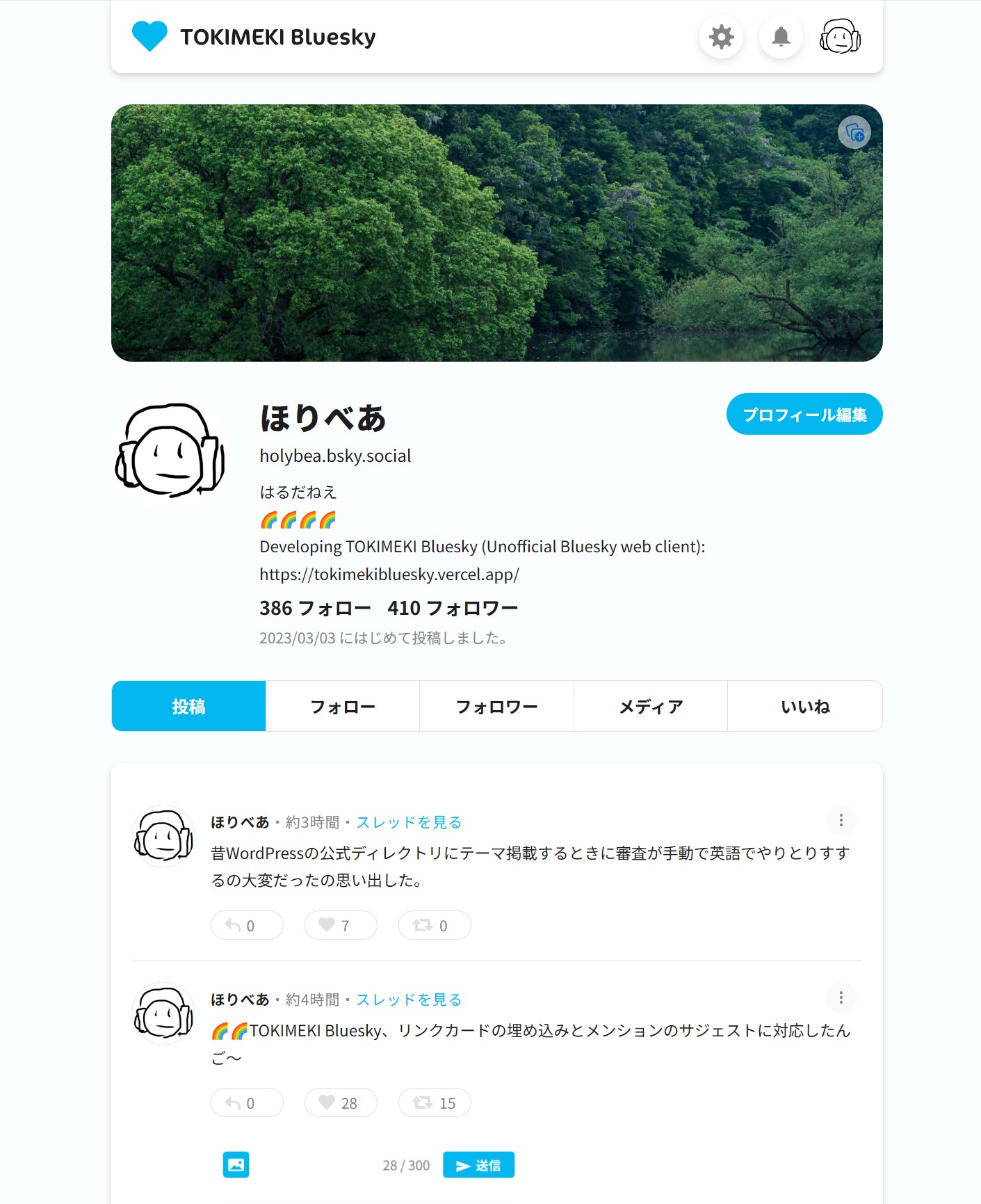Click the プロフィール編集 button
The image size is (981, 1204).
[804, 414]
